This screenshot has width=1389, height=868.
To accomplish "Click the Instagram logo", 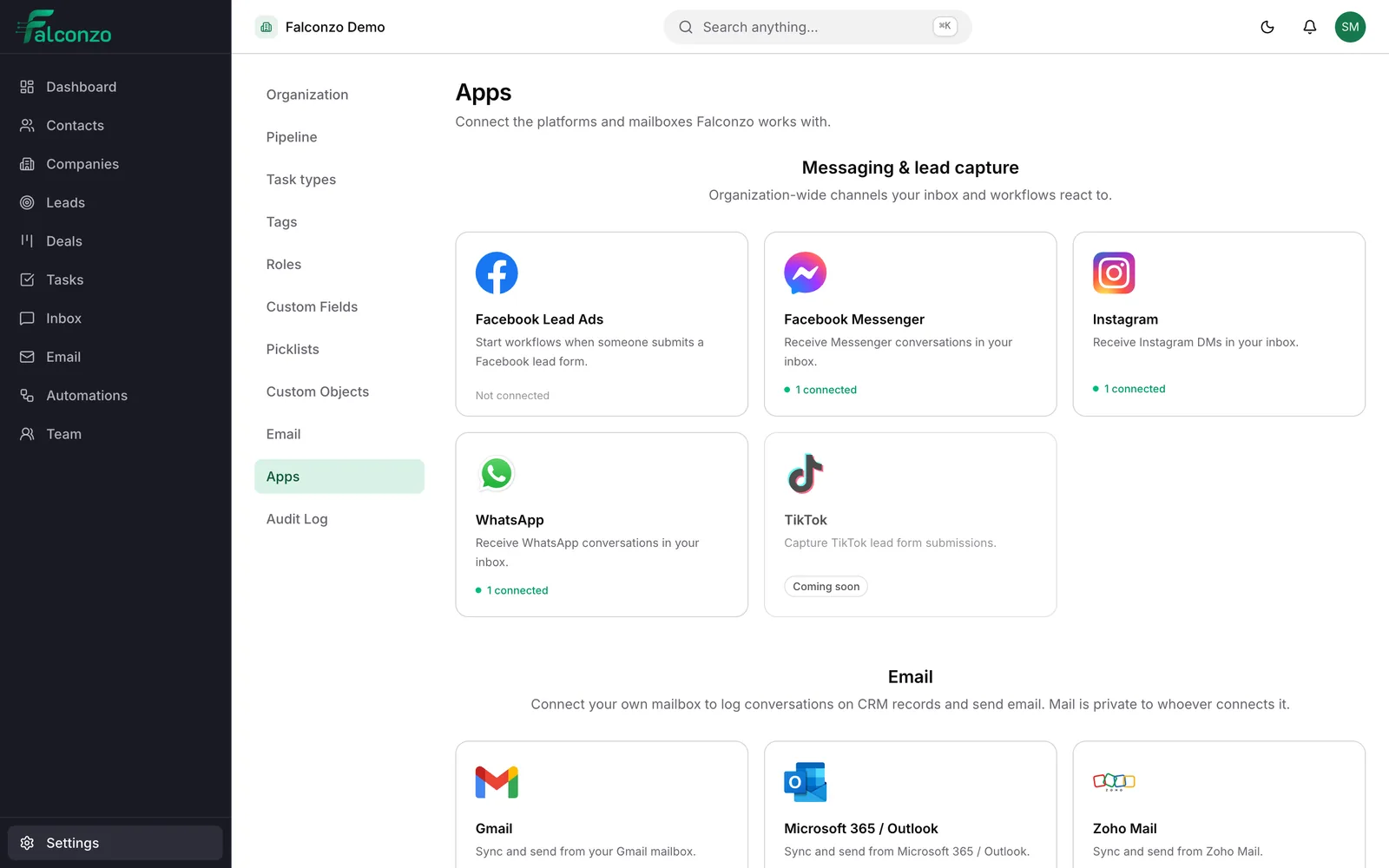I will tap(1114, 273).
